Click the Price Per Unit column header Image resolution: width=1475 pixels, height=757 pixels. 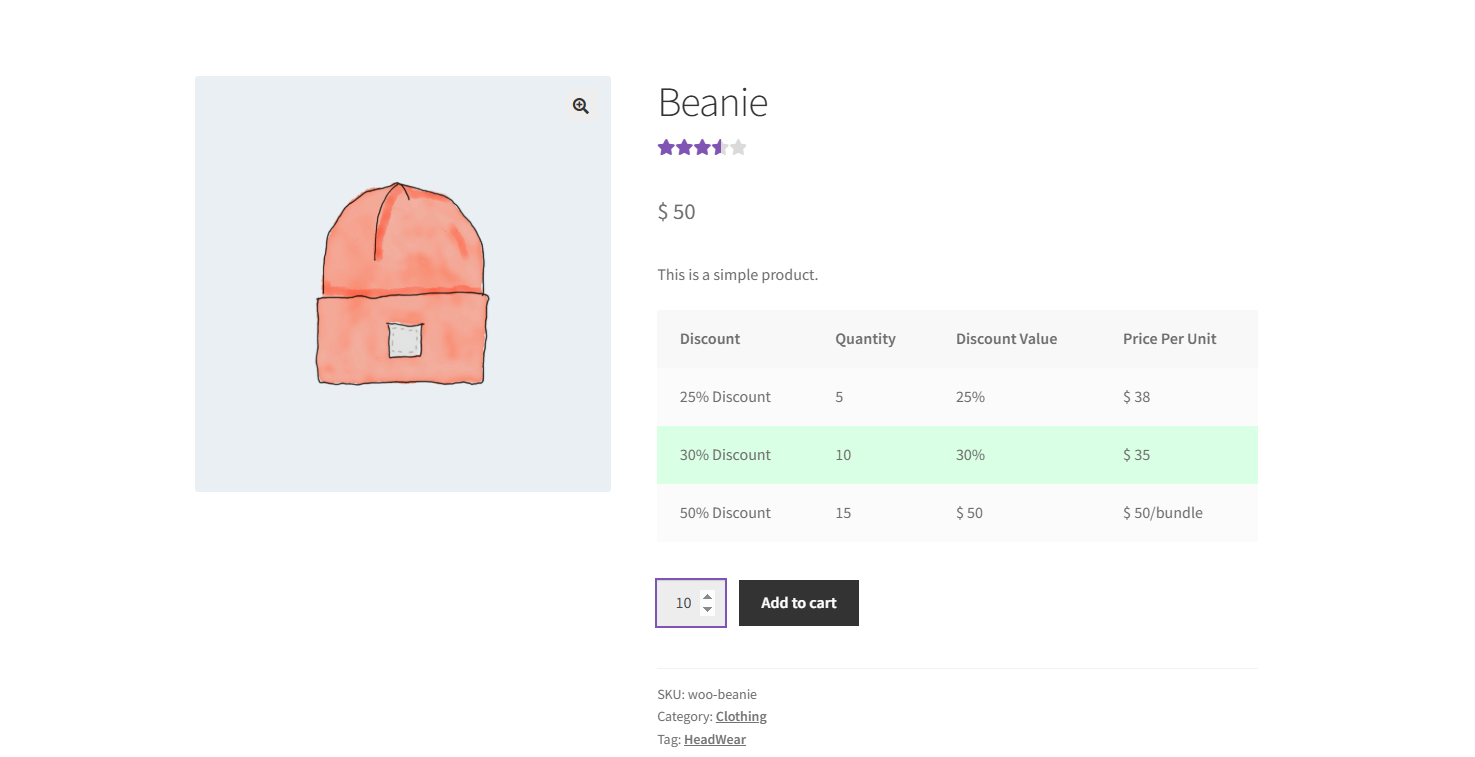[1169, 338]
